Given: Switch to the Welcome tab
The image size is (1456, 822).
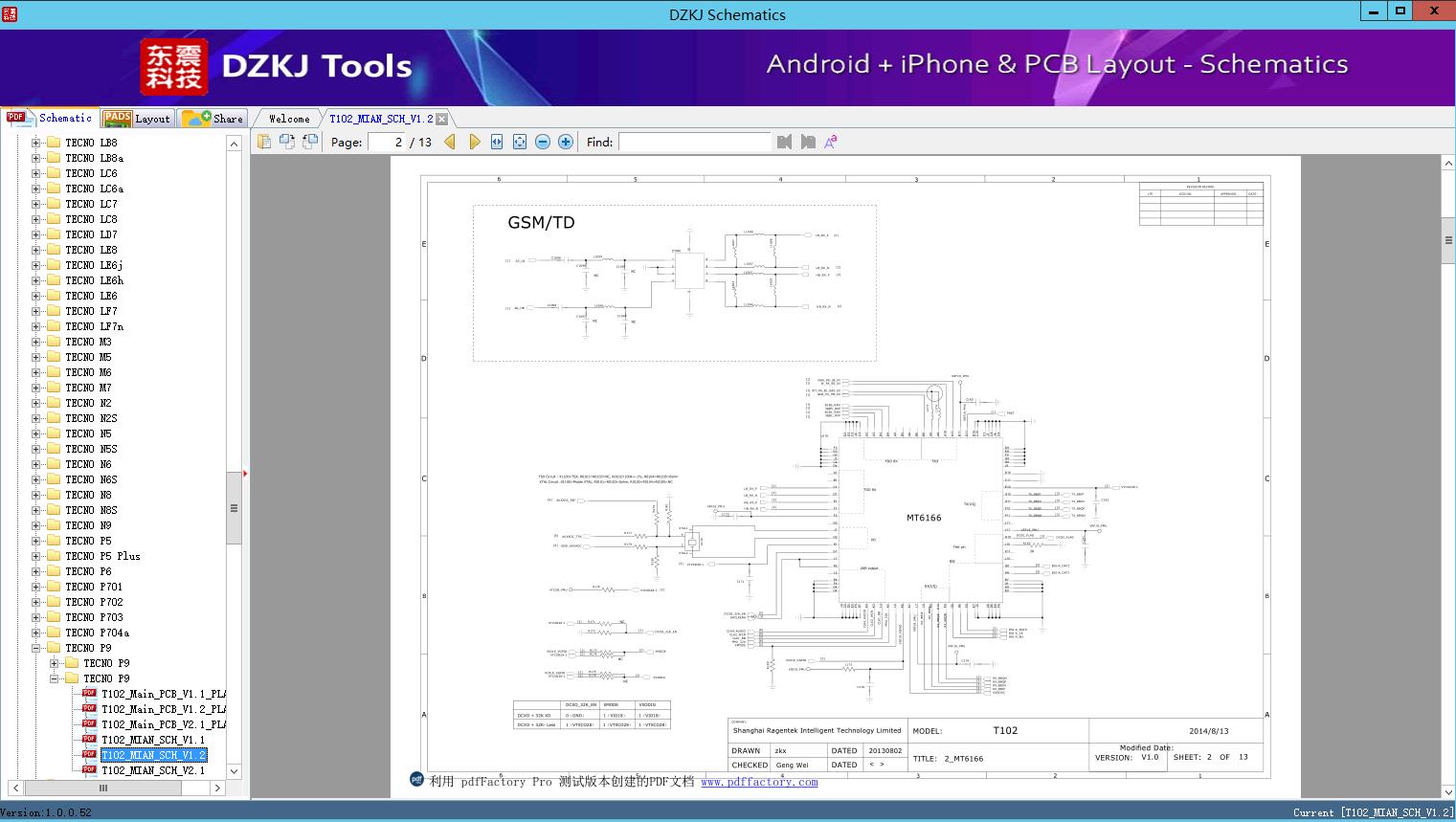Looking at the screenshot, I should (289, 119).
